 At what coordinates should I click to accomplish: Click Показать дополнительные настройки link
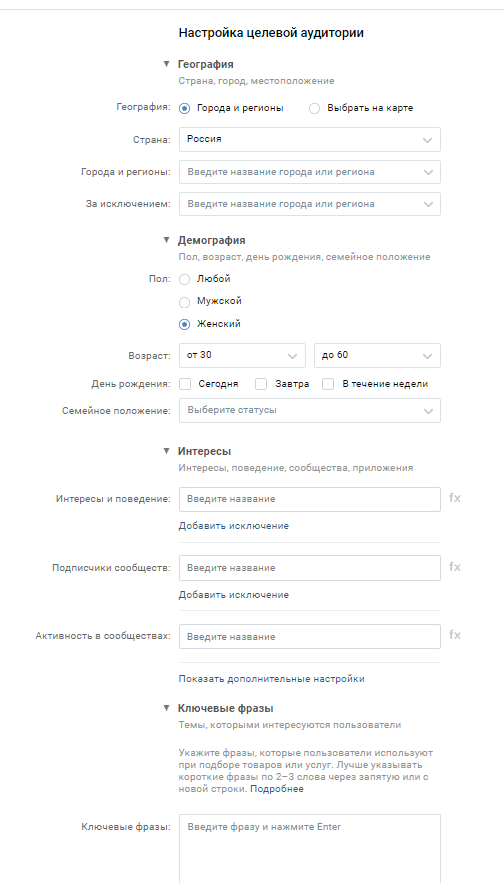click(271, 679)
